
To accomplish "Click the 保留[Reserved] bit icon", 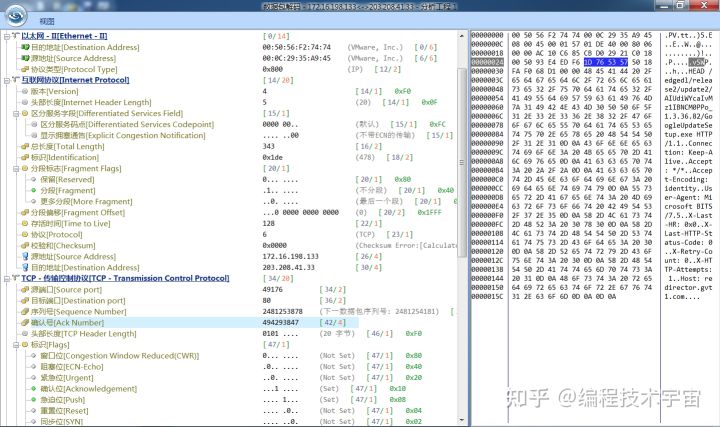I will [x=34, y=180].
